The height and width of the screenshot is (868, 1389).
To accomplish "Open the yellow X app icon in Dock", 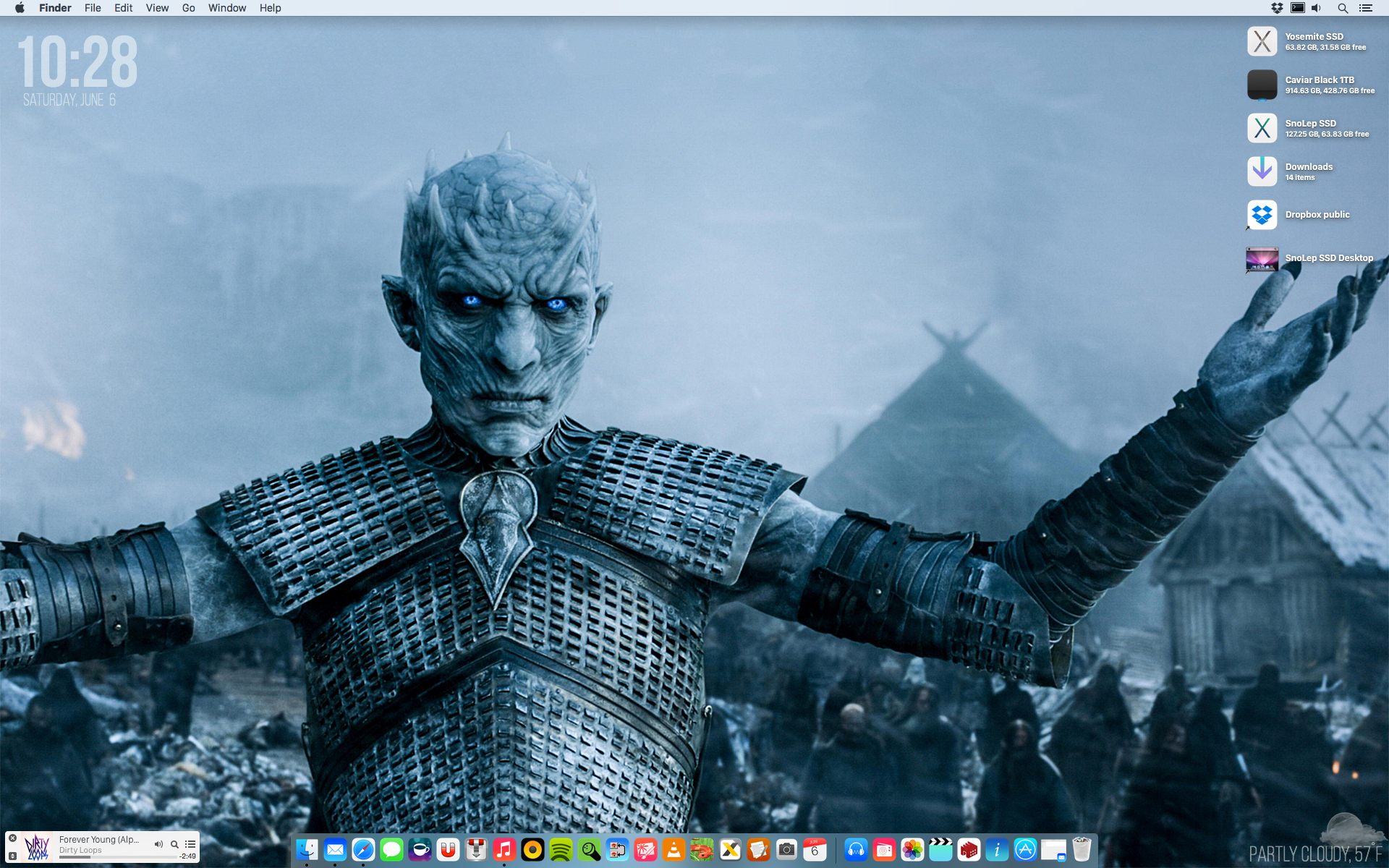I will click(730, 849).
